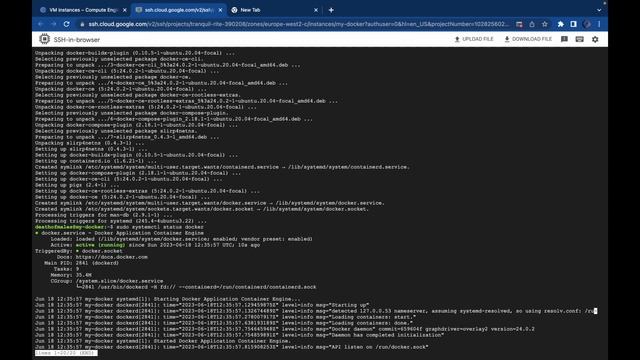Image resolution: width=640 pixels, height=360 pixels.
Task: Go forward to the next page
Action: click(53, 24)
